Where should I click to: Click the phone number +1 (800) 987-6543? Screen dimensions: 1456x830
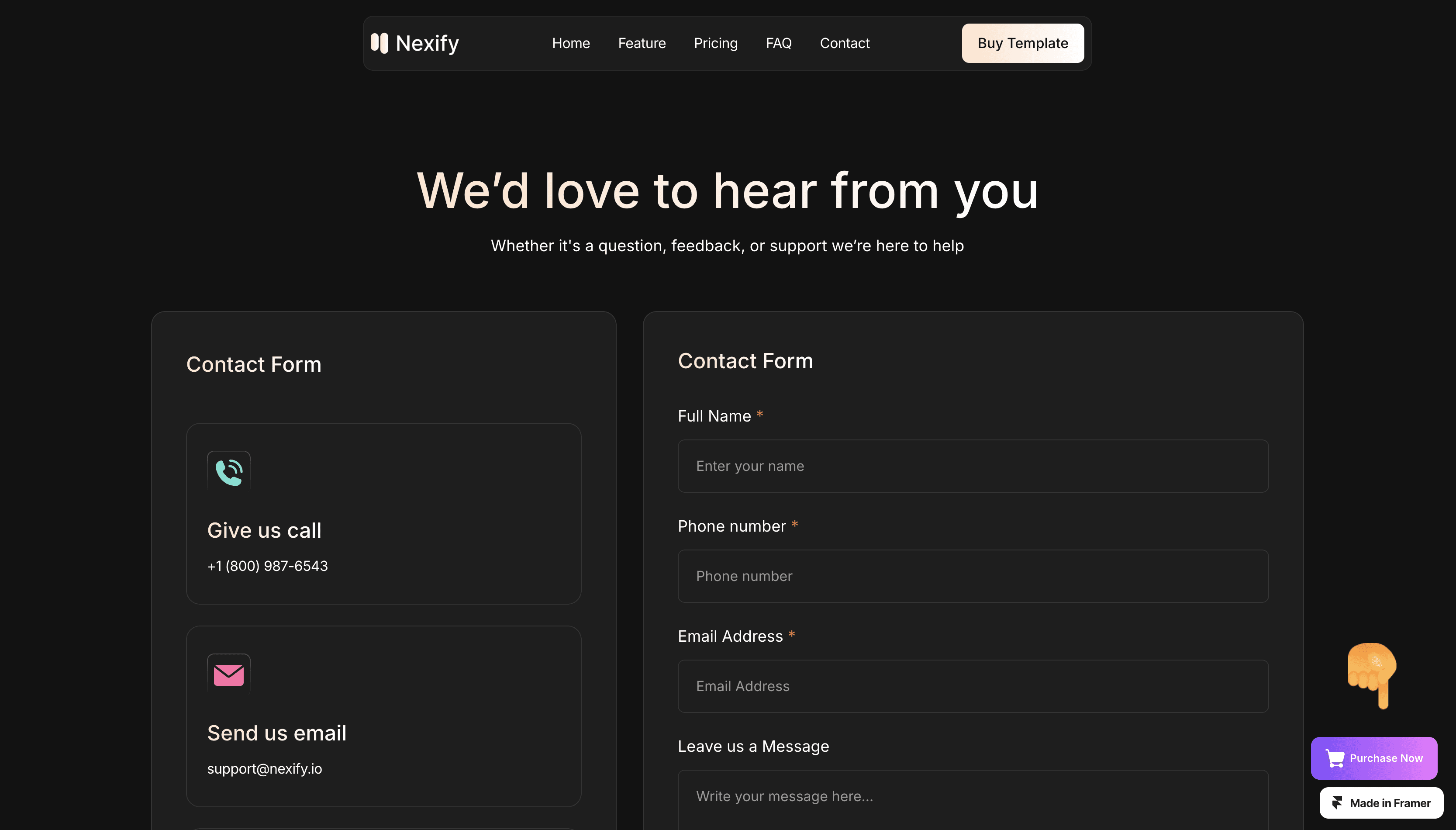[x=267, y=566]
